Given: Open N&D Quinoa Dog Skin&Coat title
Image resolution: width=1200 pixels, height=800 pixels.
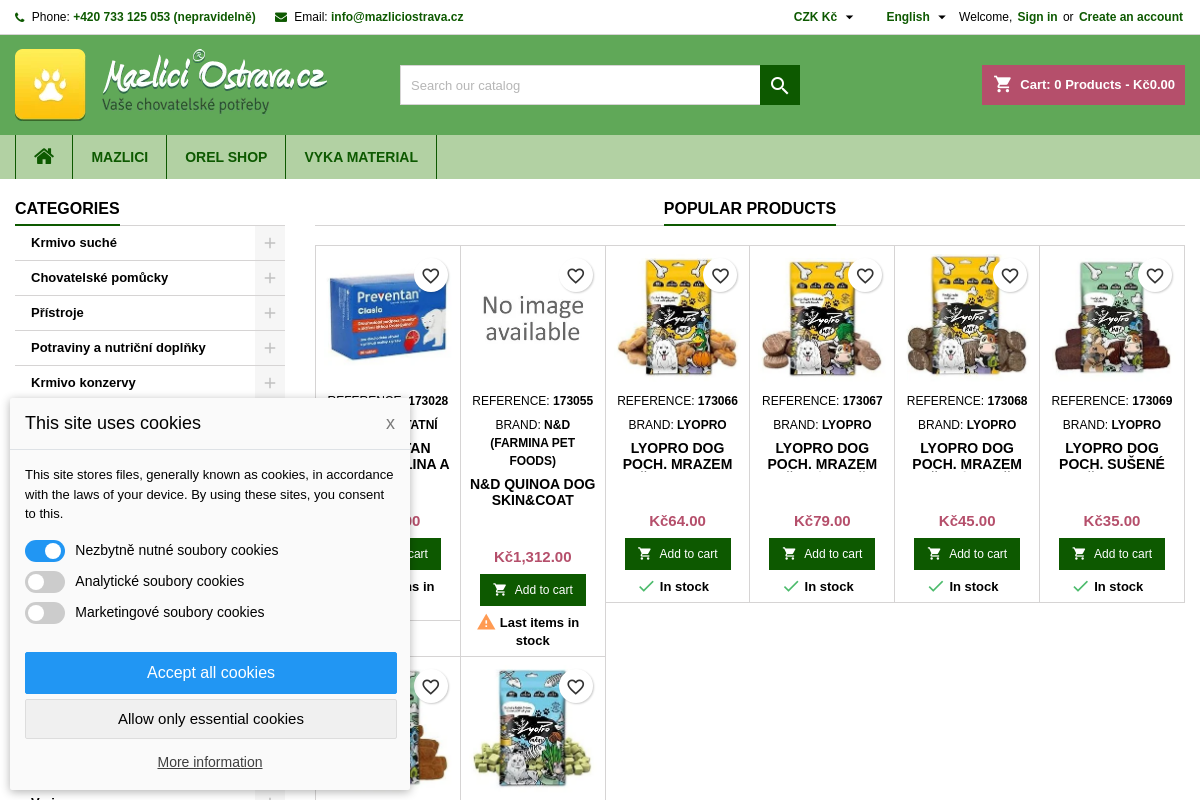Looking at the screenshot, I should coord(533,492).
